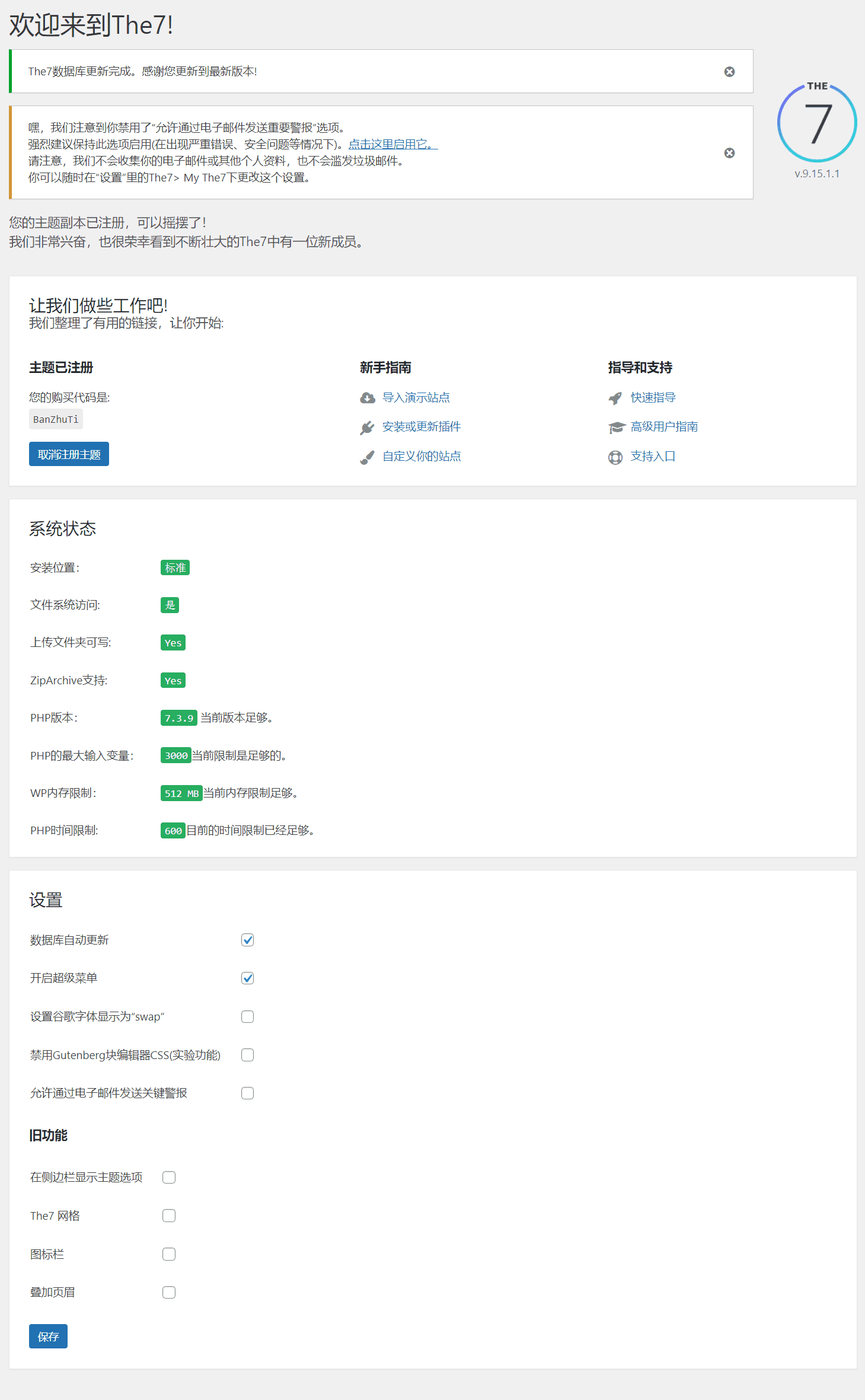Image resolution: width=865 pixels, height=1400 pixels.
Task: Click the 系统状态 heading
Action: [63, 529]
